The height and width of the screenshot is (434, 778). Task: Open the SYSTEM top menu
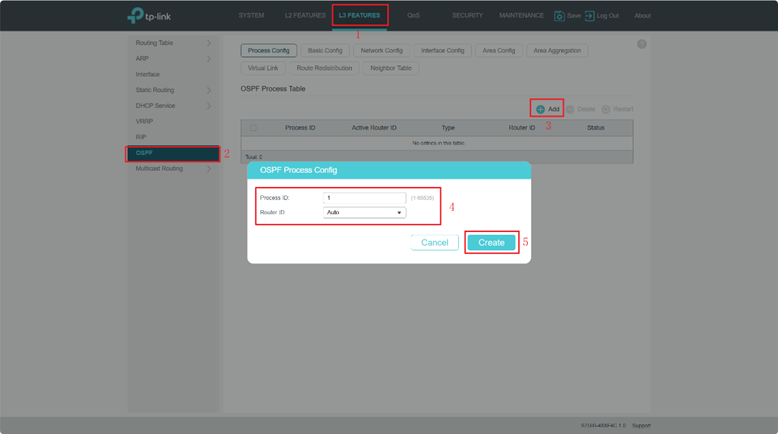[251, 15]
